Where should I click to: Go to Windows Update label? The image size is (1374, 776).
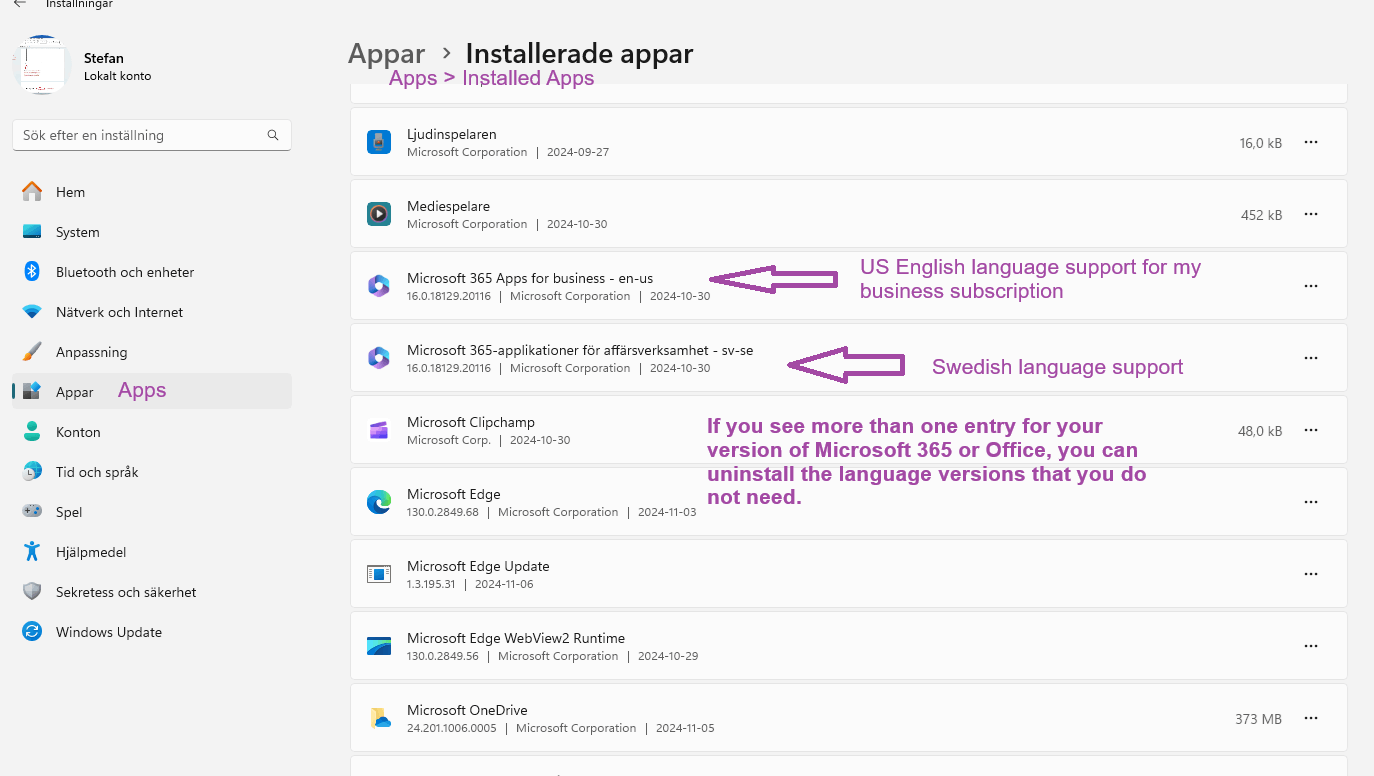point(109,632)
